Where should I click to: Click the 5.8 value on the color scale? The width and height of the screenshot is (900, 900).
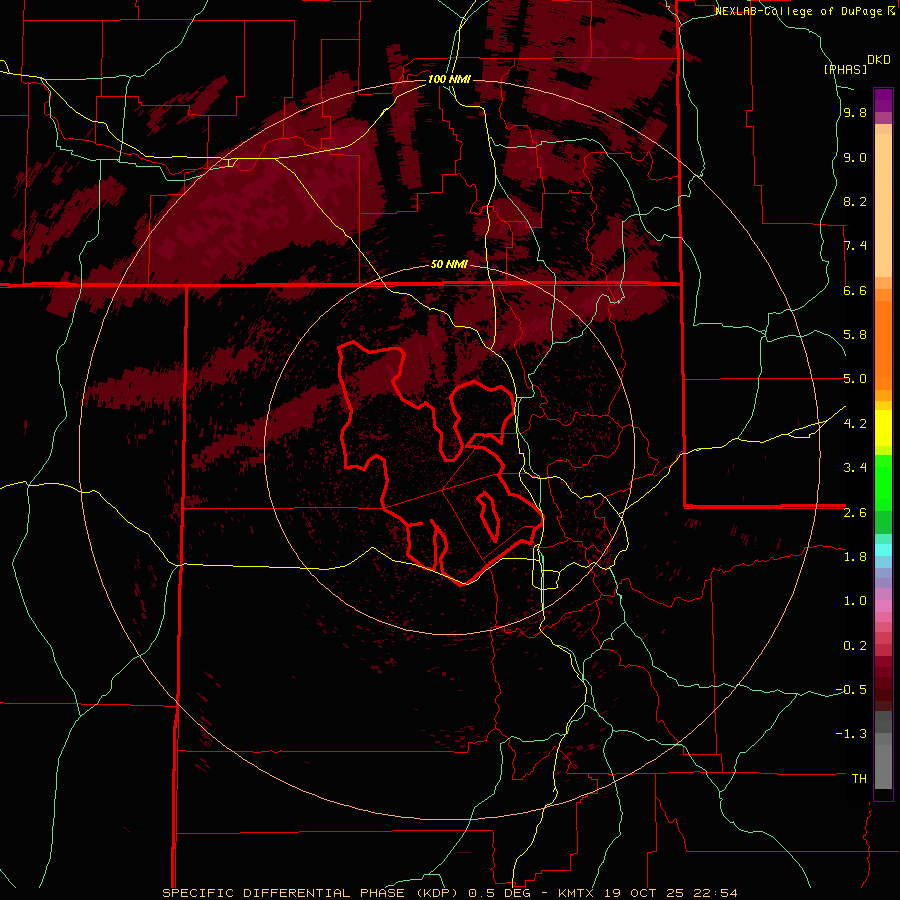pos(855,335)
